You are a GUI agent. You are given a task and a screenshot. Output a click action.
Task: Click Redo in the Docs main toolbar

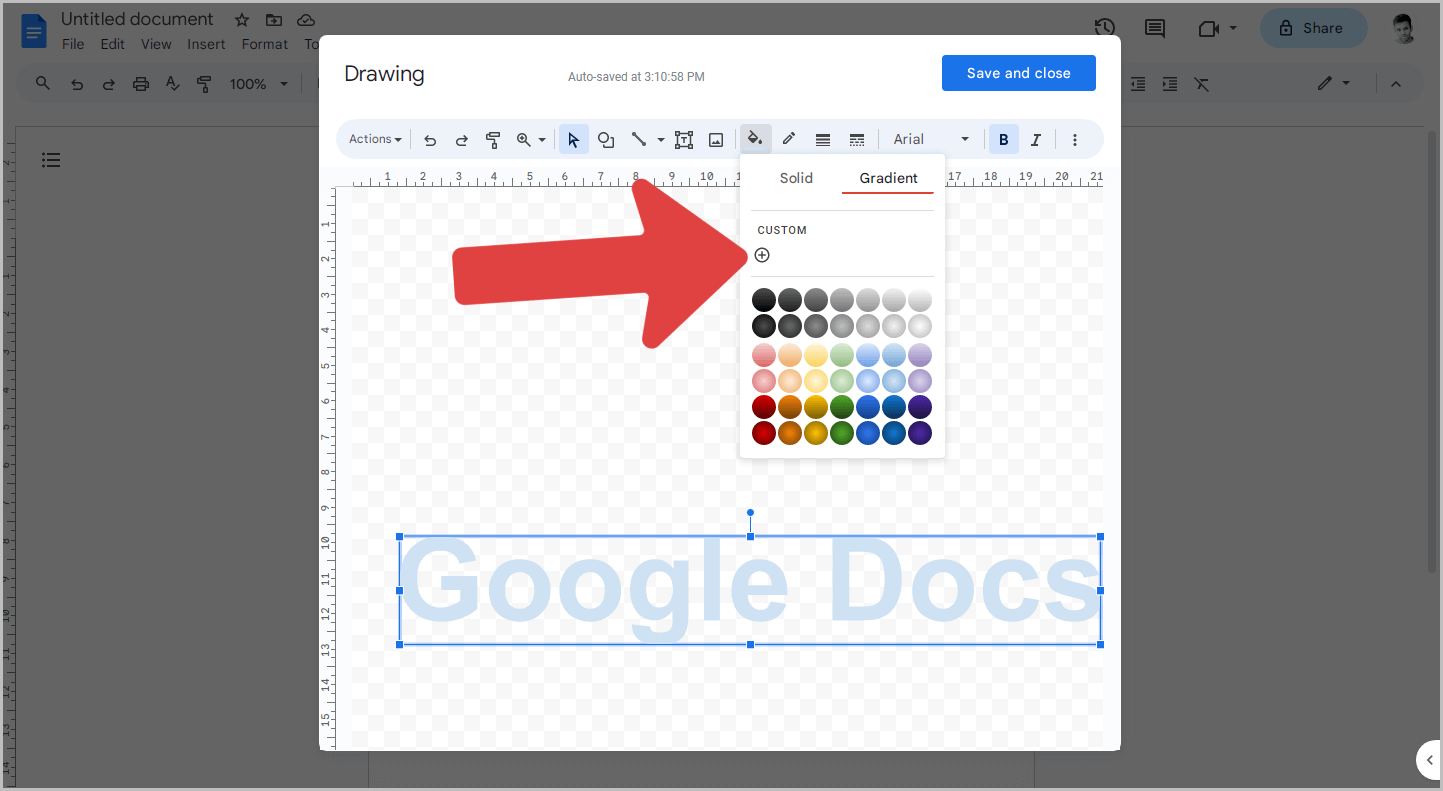coord(109,84)
